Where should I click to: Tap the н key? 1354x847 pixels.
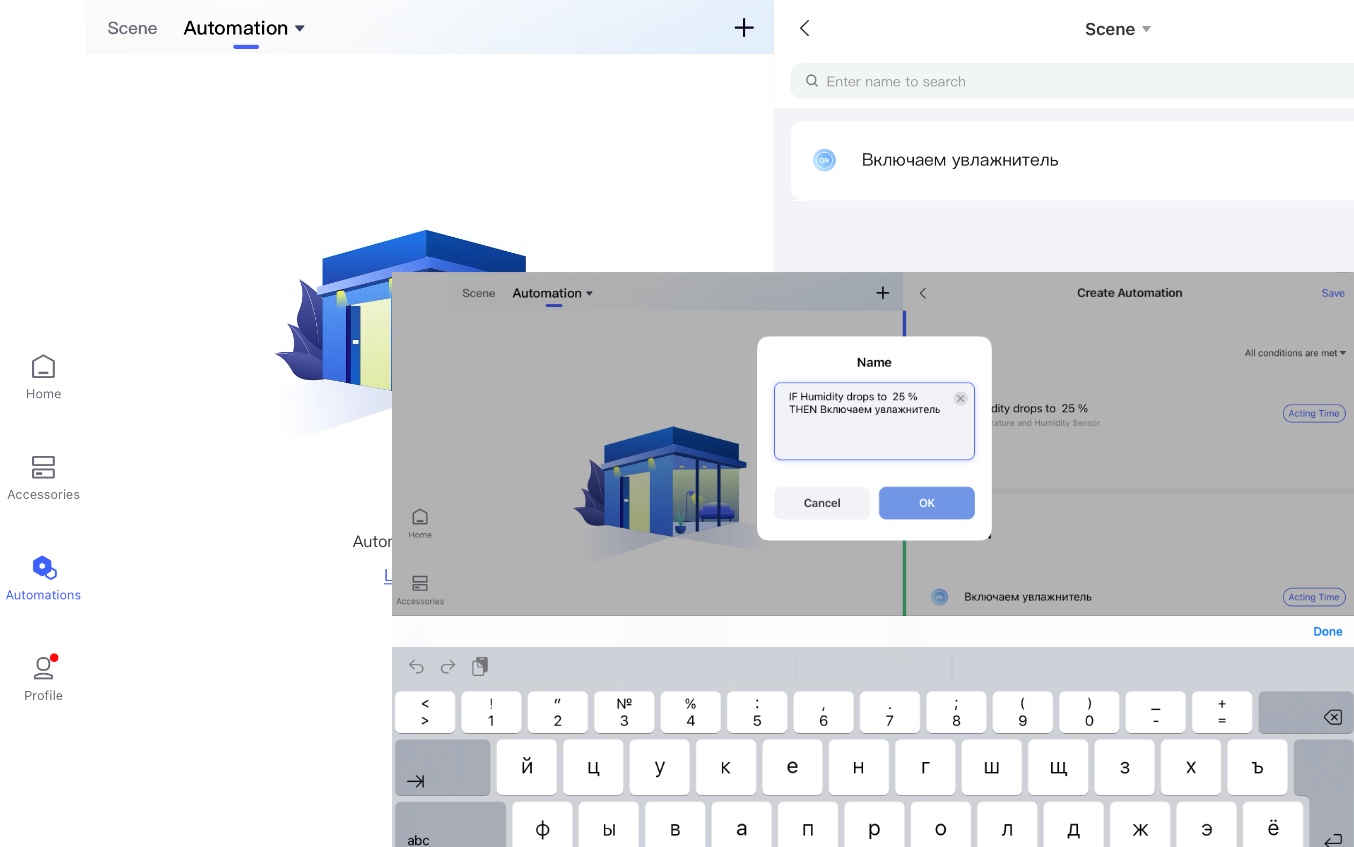coord(859,767)
